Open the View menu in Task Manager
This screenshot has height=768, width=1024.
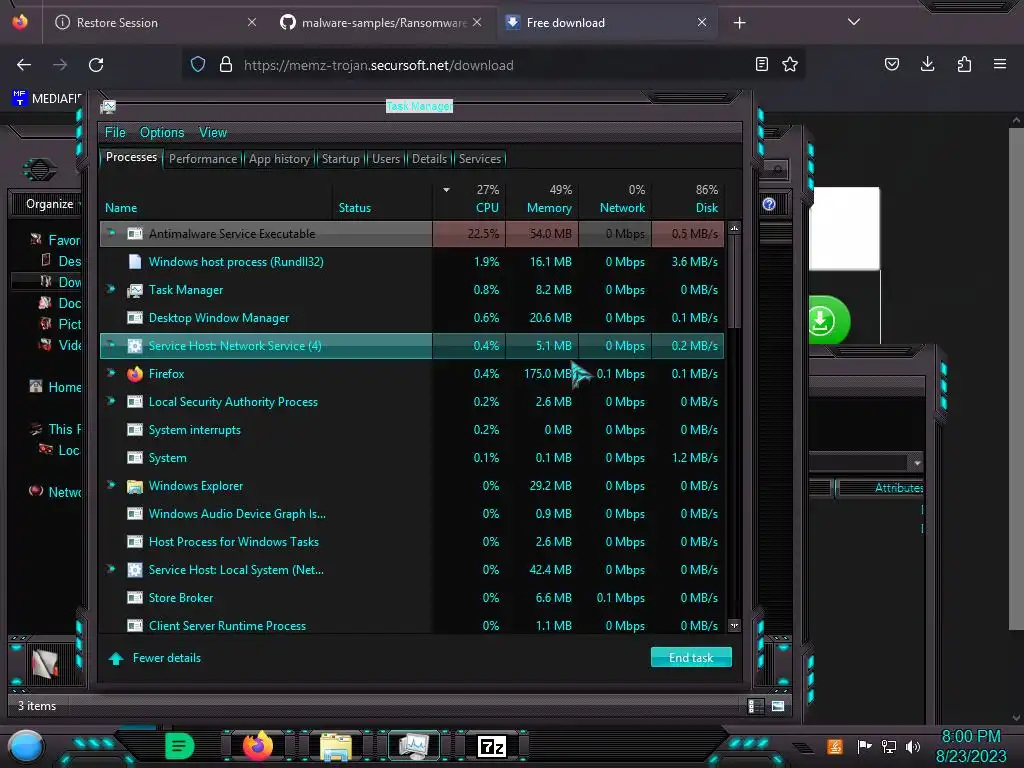[x=213, y=133]
